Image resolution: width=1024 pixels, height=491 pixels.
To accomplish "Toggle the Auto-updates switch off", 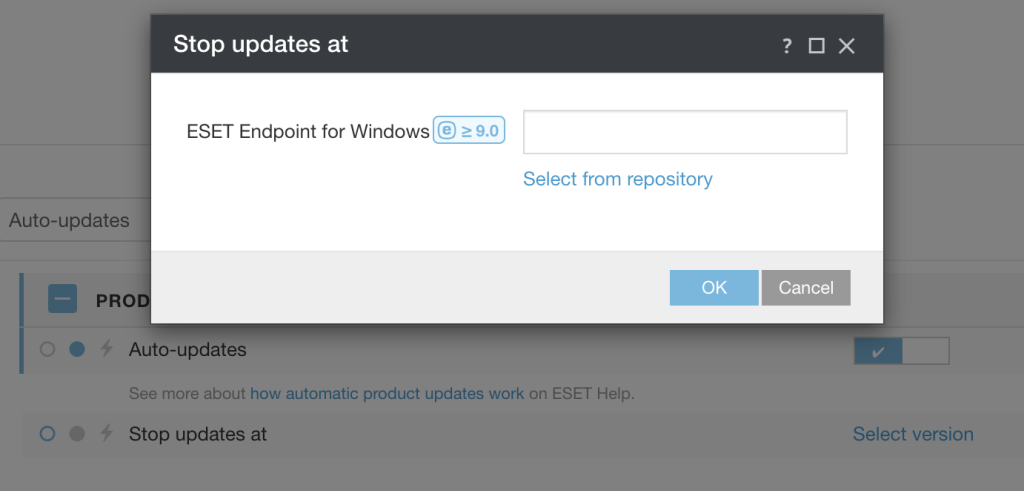I will pyautogui.click(x=900, y=351).
